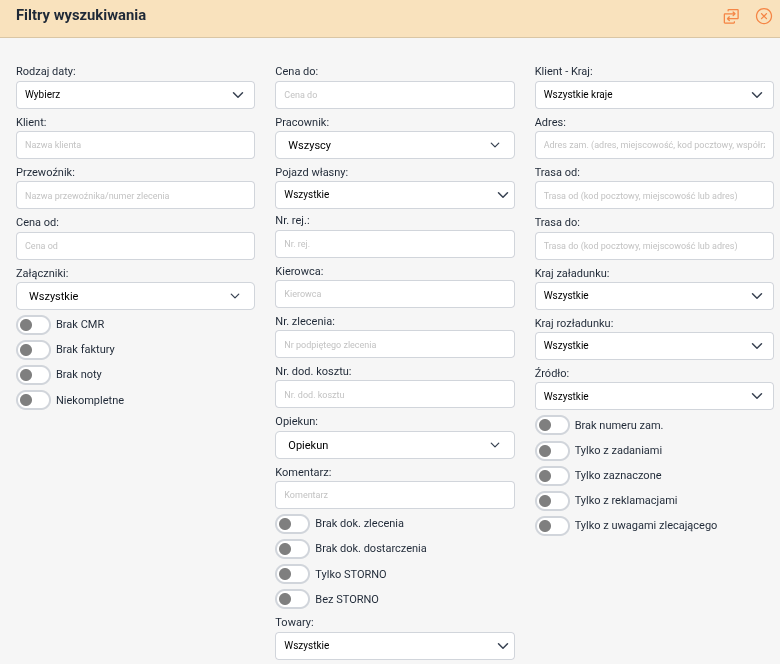Expand the Załączniki dropdown

[135, 296]
